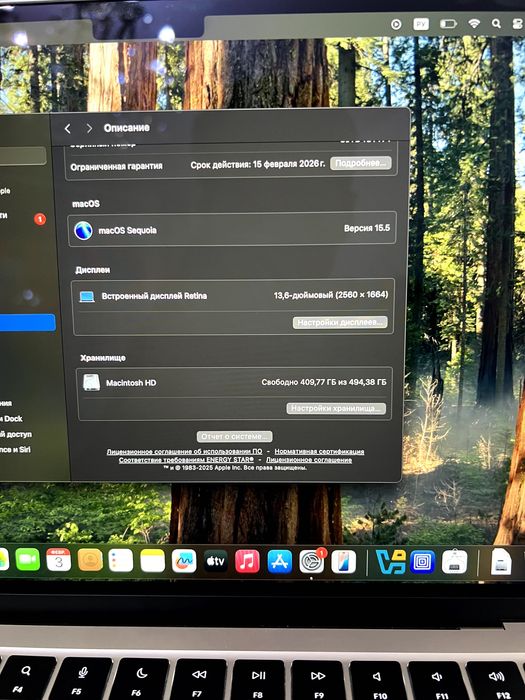Viewport: 525px width, 700px height.
Task: Open the document stack in the Dock
Action: (501, 562)
